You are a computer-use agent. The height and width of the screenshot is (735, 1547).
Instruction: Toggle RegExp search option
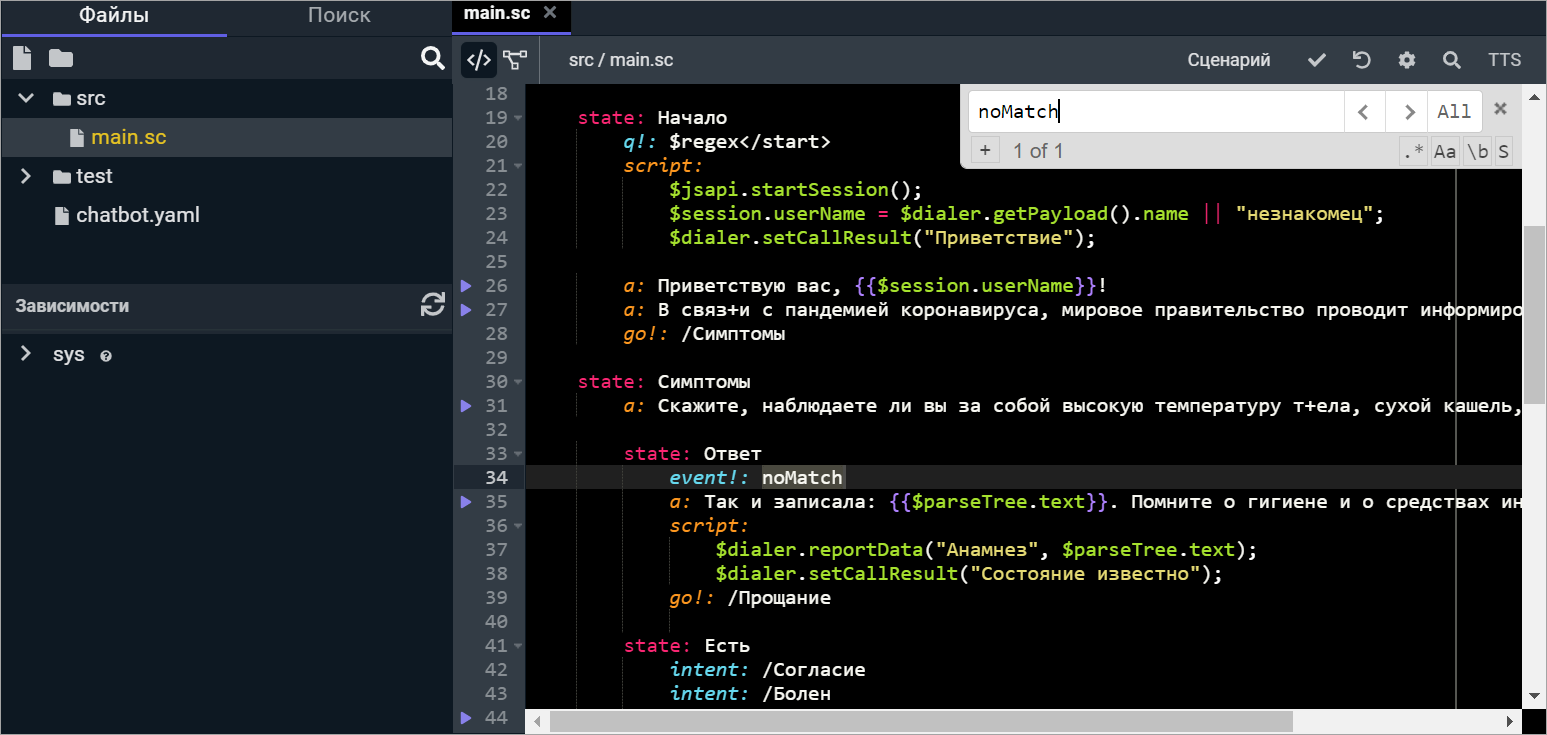click(1412, 152)
